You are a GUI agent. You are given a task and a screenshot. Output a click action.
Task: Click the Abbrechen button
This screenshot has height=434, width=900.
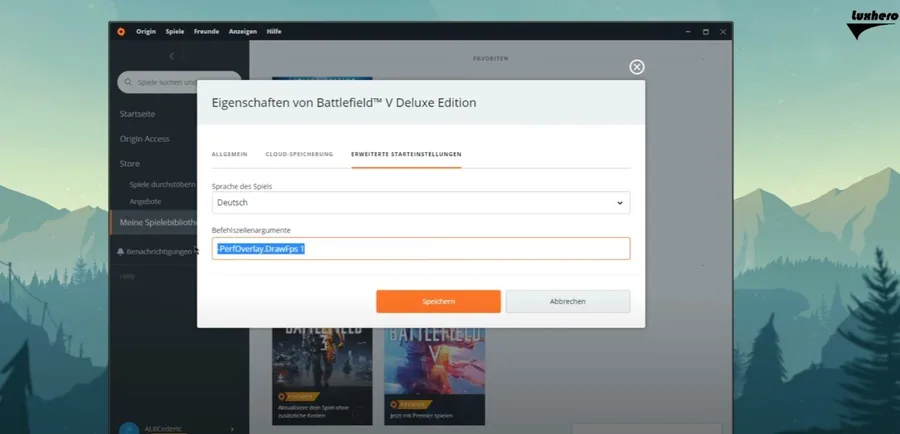568,301
